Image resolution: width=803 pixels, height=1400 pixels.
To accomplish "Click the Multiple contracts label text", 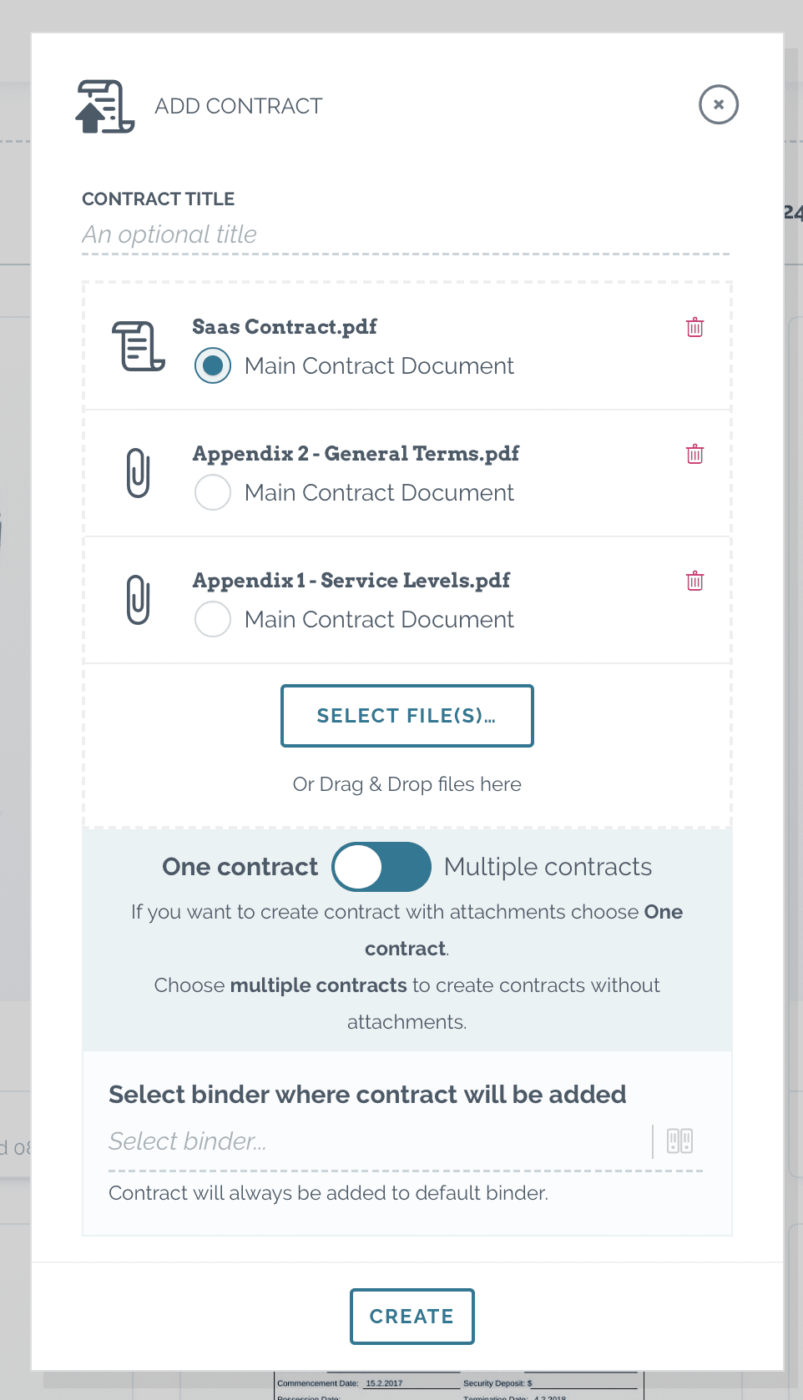I will coord(547,867).
